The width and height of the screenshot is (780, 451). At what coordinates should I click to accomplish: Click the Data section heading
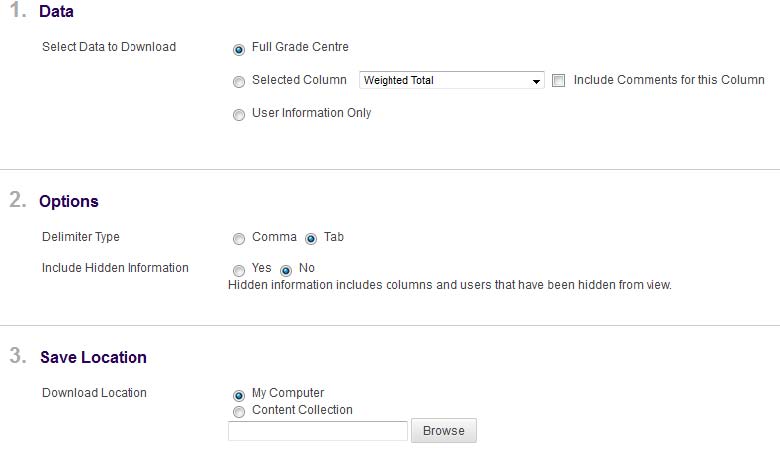(x=56, y=13)
